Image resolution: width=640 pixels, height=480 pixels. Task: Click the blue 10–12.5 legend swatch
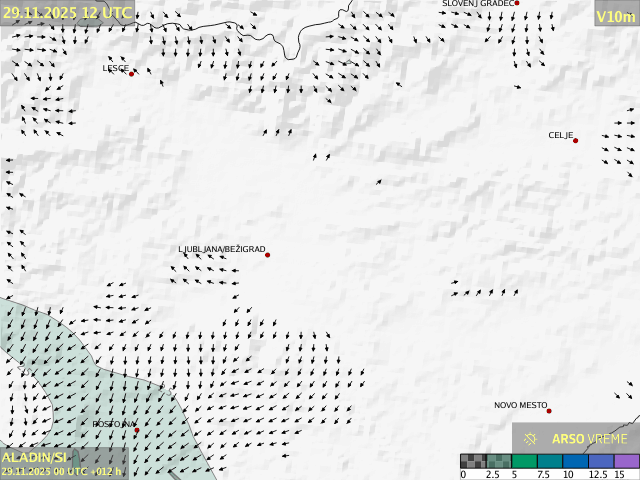(x=575, y=461)
